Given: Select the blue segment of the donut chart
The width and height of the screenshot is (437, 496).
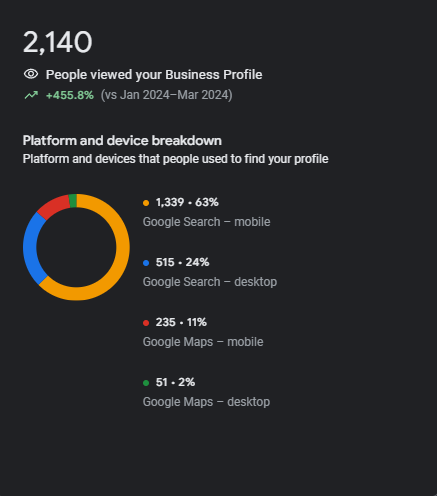Looking at the screenshot, I should [30, 248].
